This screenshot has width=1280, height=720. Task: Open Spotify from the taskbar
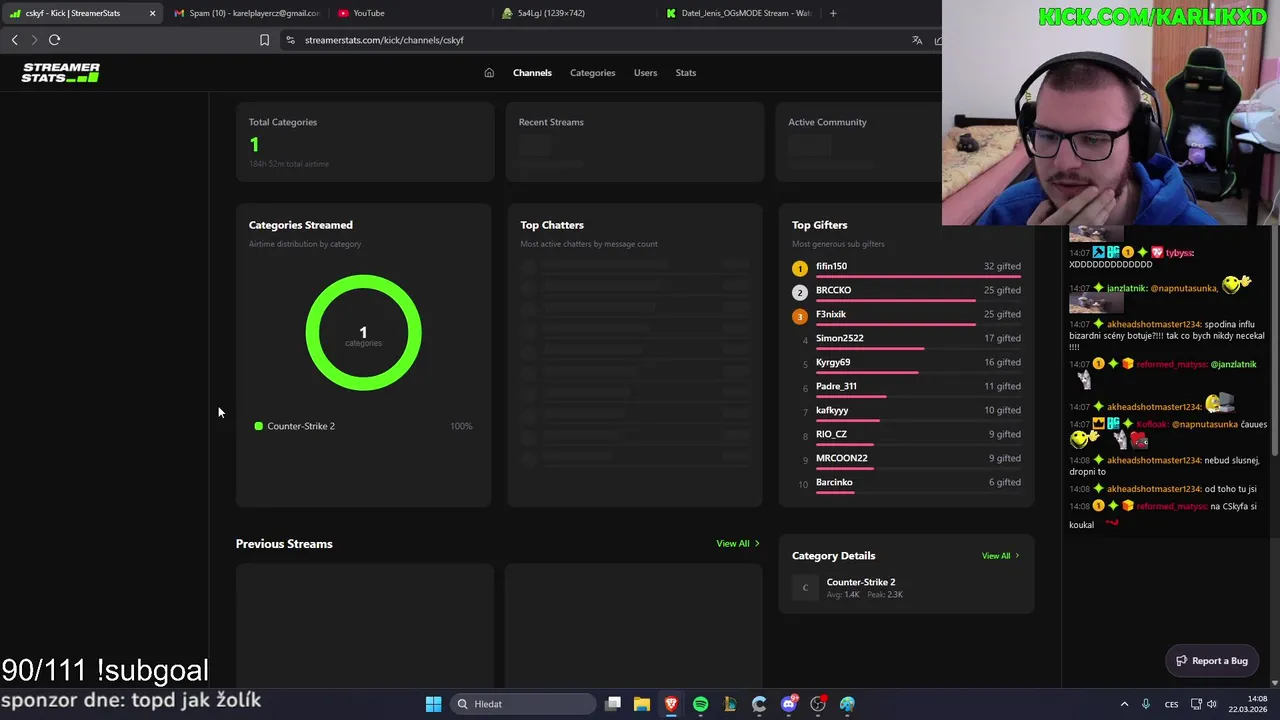700,704
